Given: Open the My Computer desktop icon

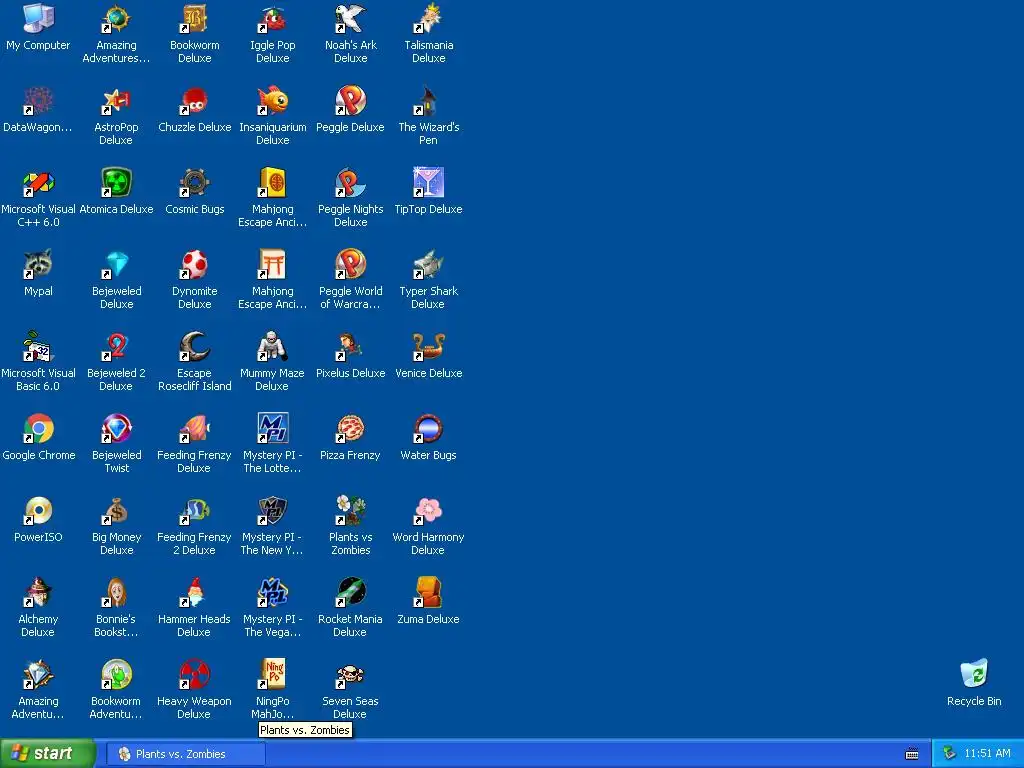Looking at the screenshot, I should point(38,19).
